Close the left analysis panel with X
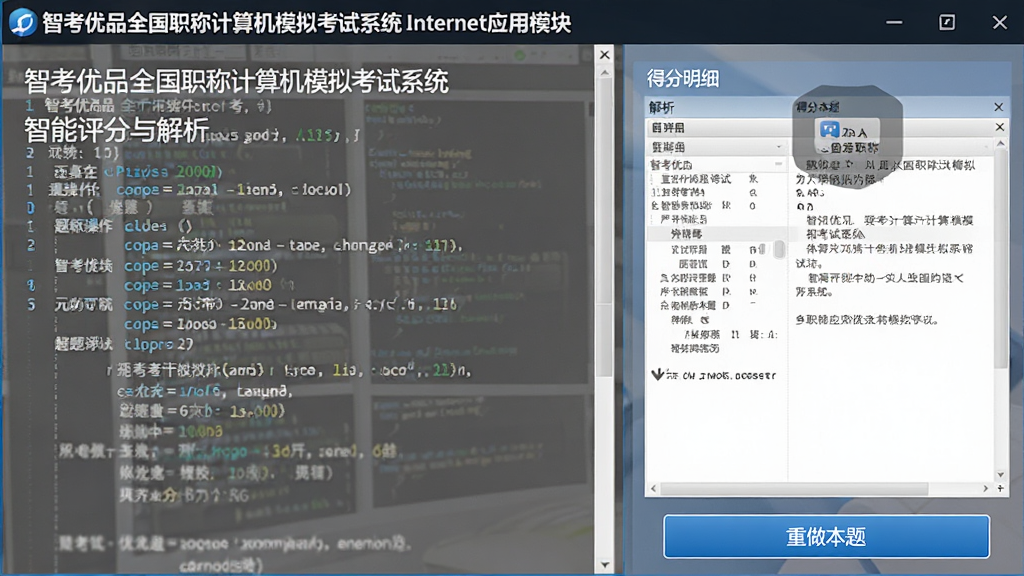 [x=605, y=55]
